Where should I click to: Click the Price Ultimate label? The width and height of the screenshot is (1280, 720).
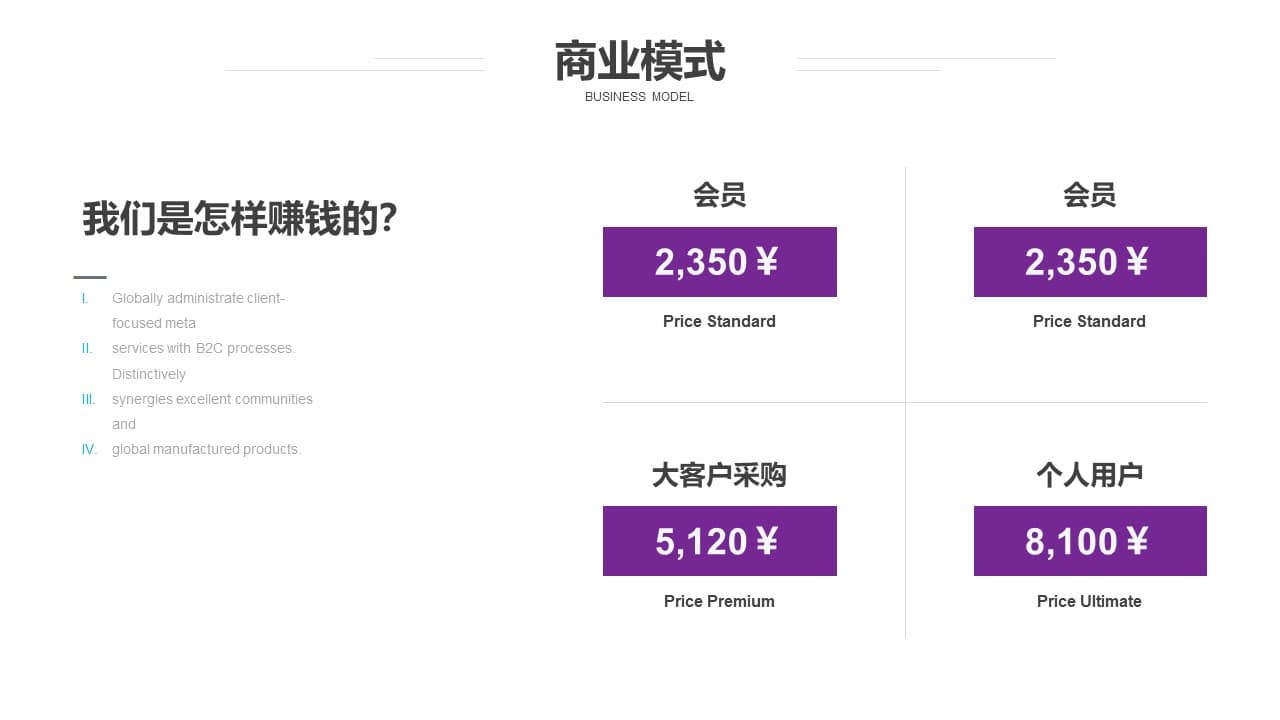pyautogui.click(x=1089, y=601)
